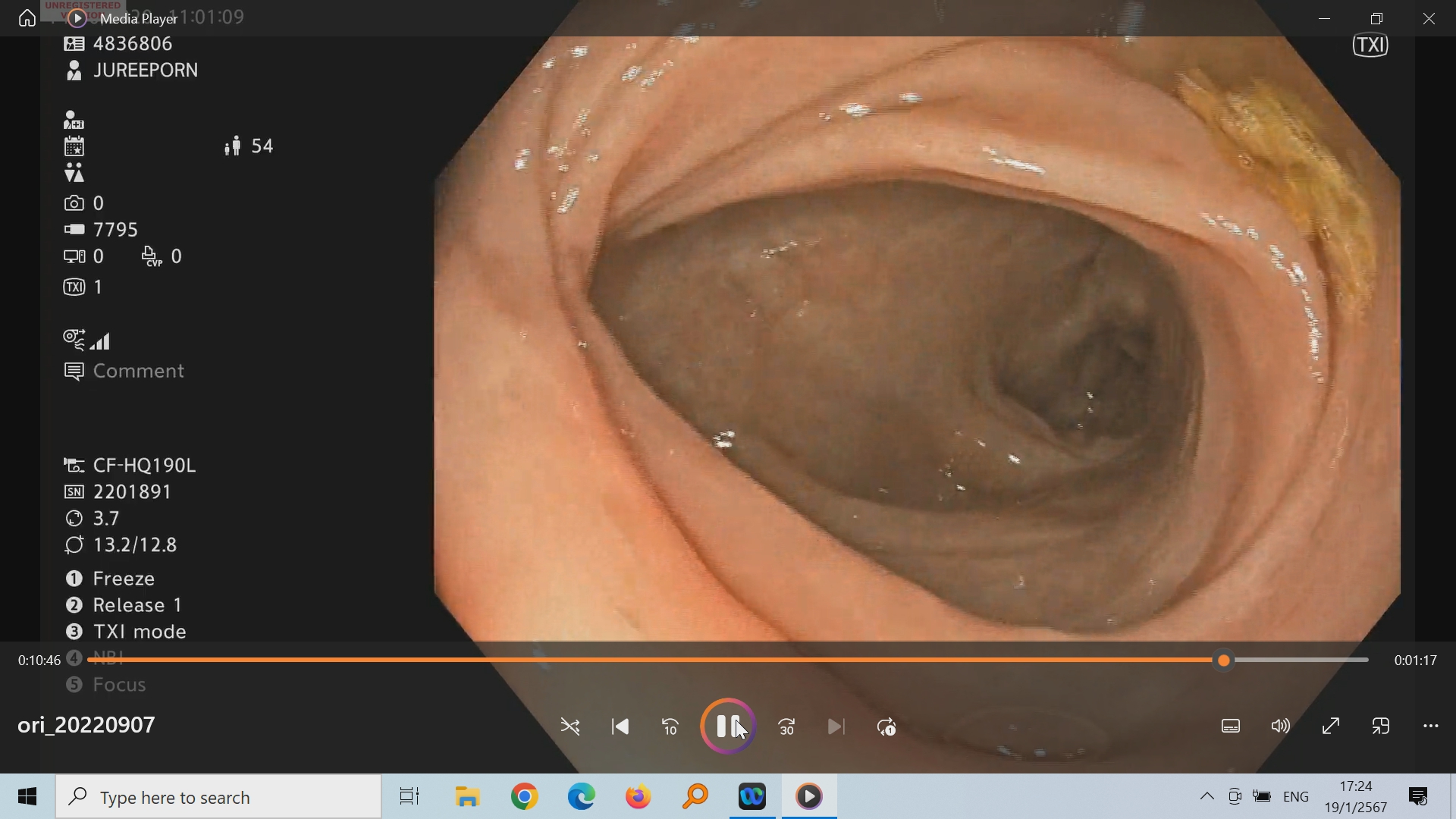Image resolution: width=1456 pixels, height=819 pixels.
Task: Restore down the Media Player window
Action: click(x=1377, y=18)
